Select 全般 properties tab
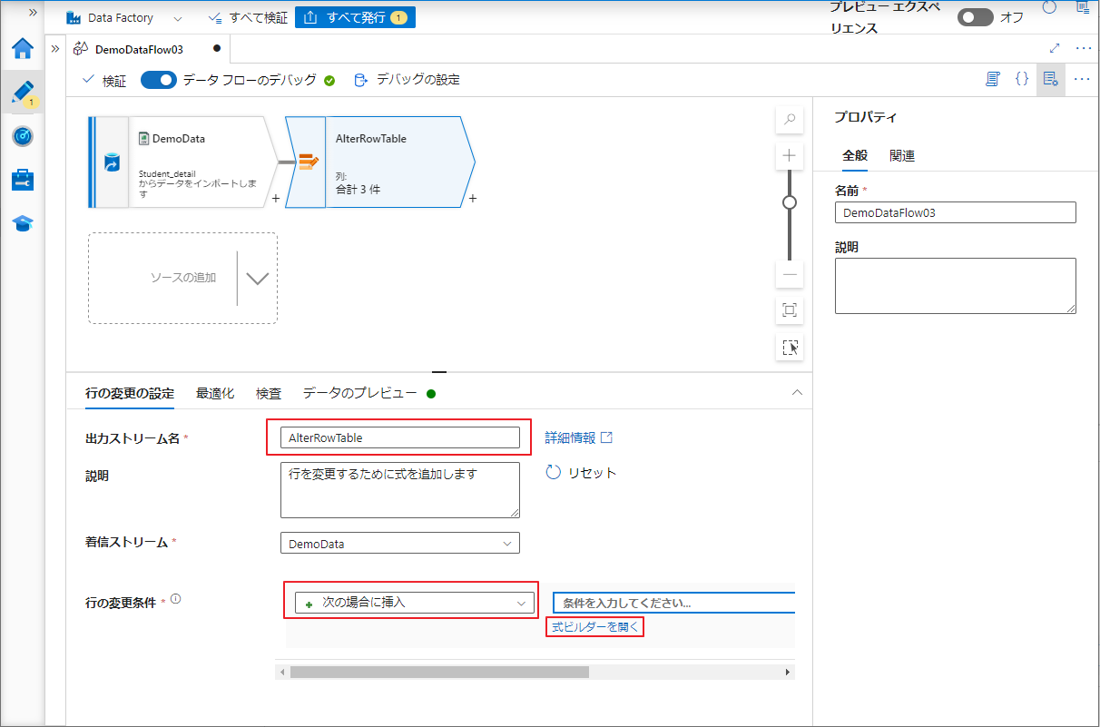The image size is (1100, 727). coord(855,156)
